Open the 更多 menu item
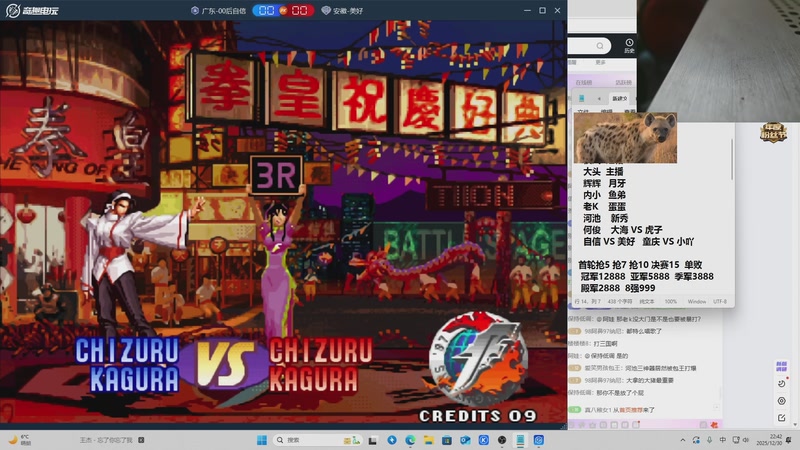800x450 pixels. [600, 62]
